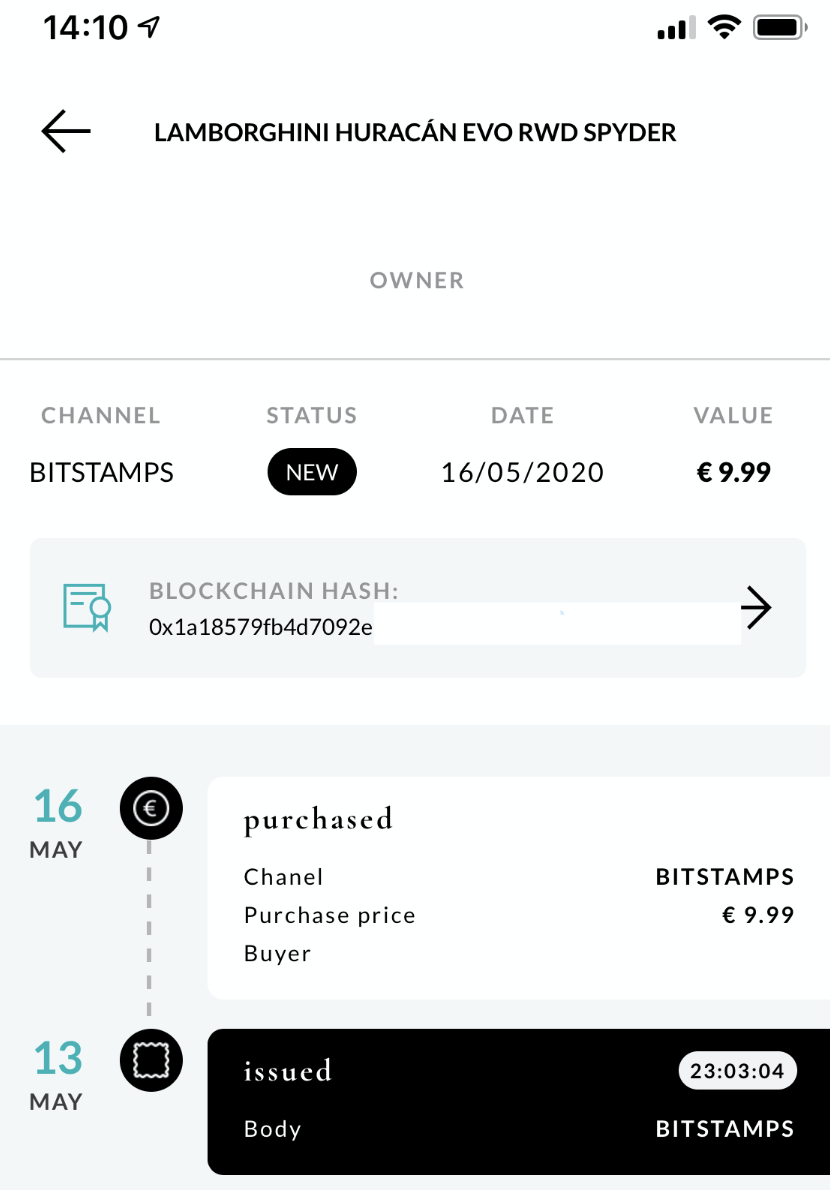Expand blockchain hash details with the right arrow
The height and width of the screenshot is (1190, 830).
758,606
